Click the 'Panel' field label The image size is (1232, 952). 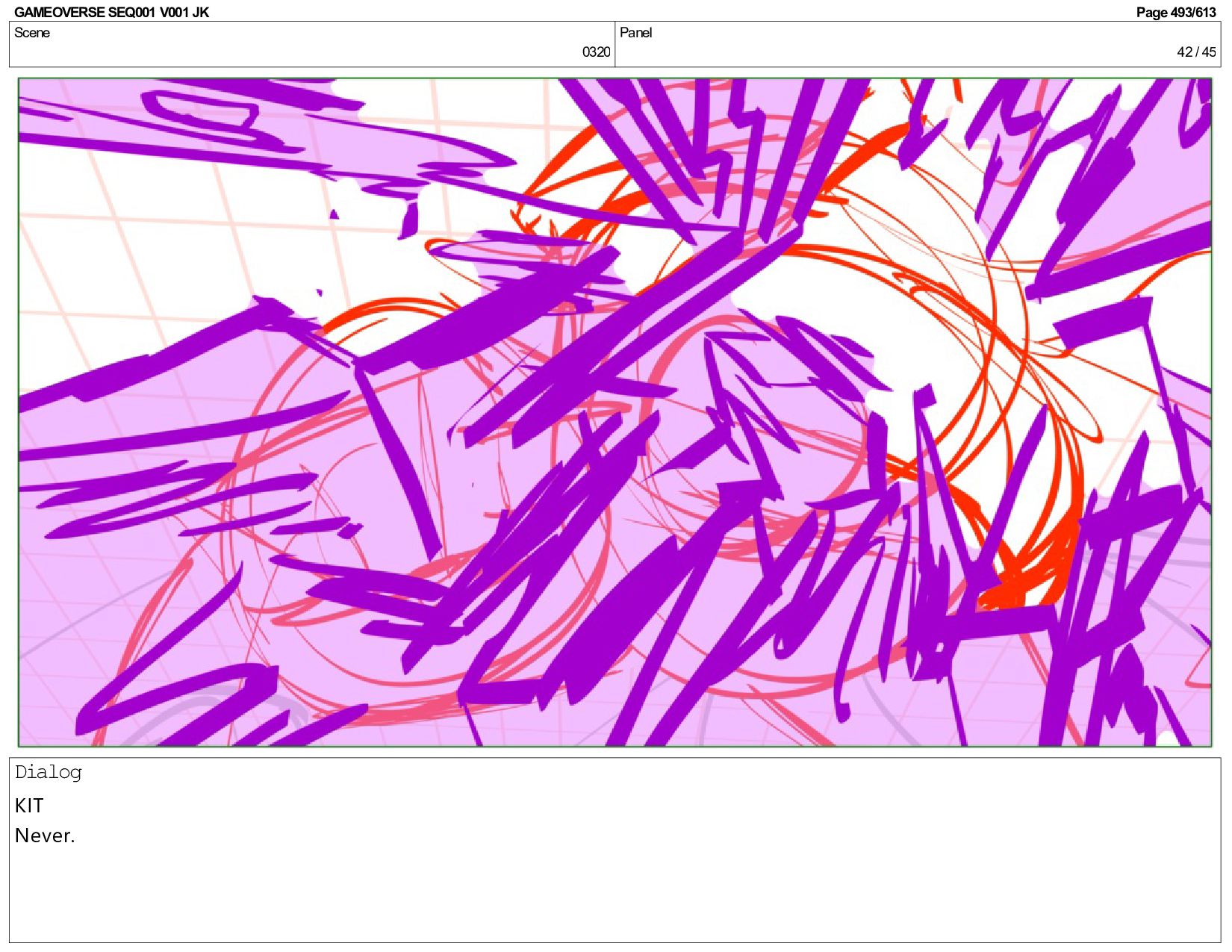click(635, 32)
